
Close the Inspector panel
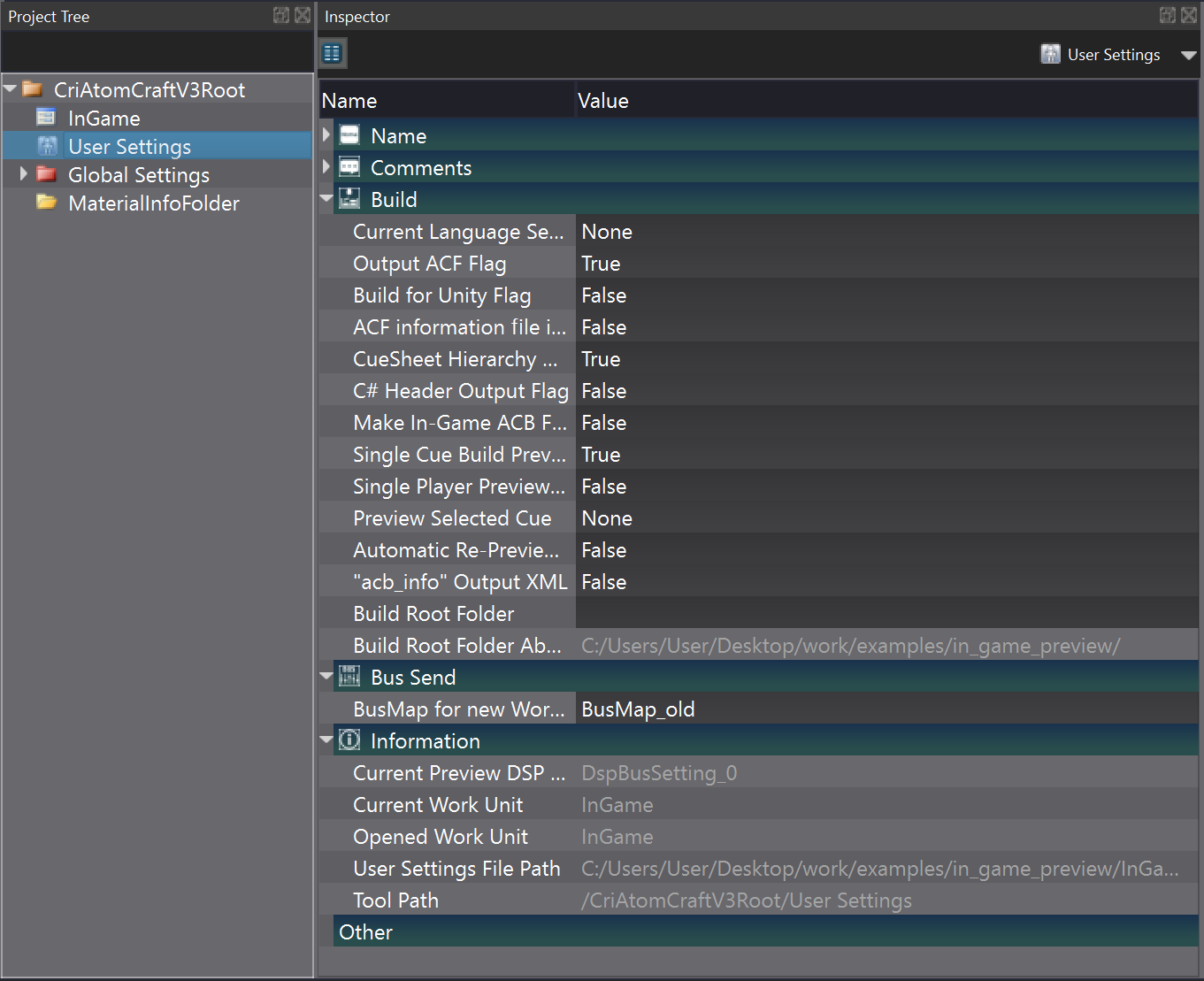(1189, 15)
